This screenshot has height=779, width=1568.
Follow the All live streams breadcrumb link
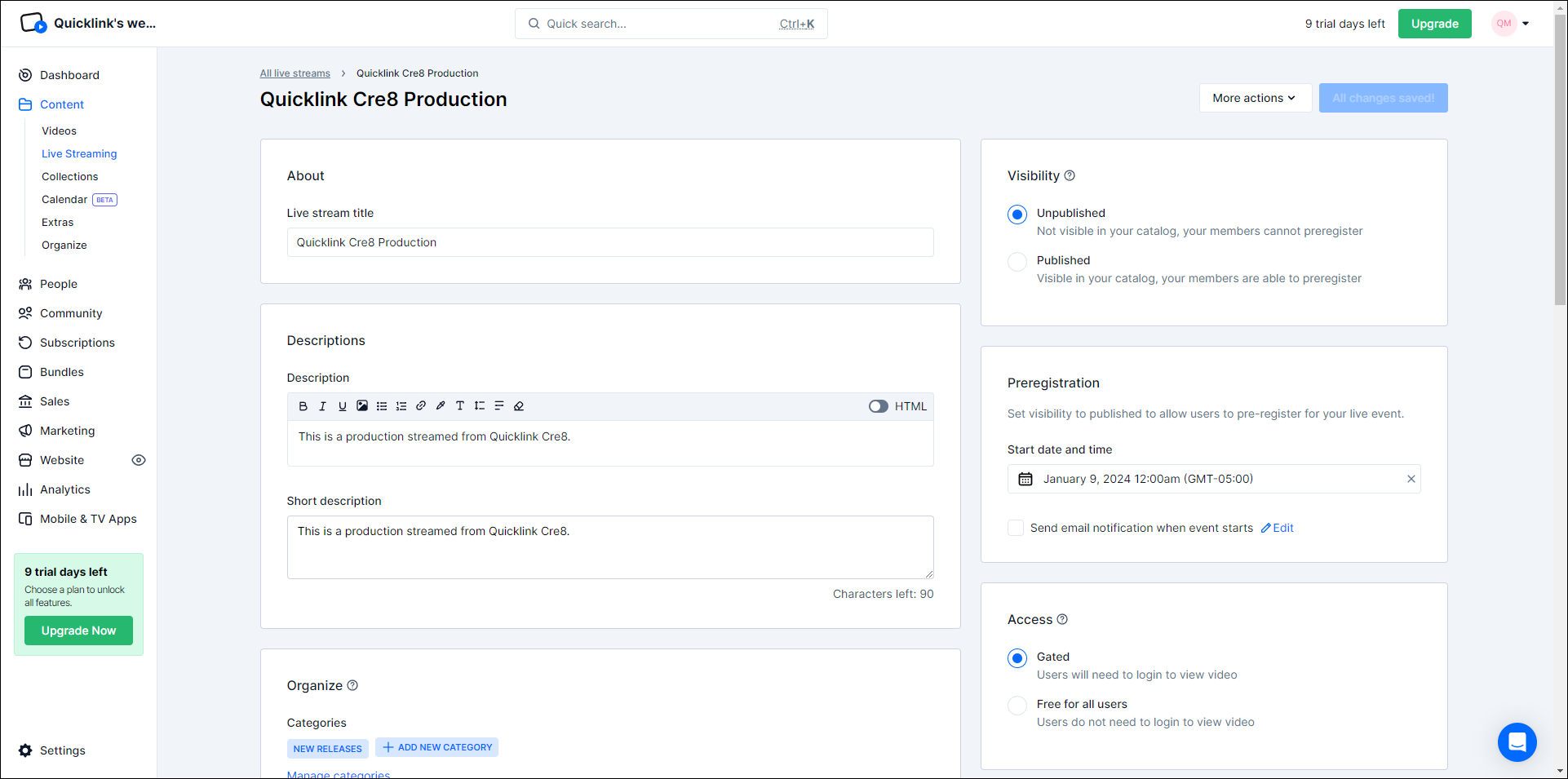pyautogui.click(x=295, y=73)
